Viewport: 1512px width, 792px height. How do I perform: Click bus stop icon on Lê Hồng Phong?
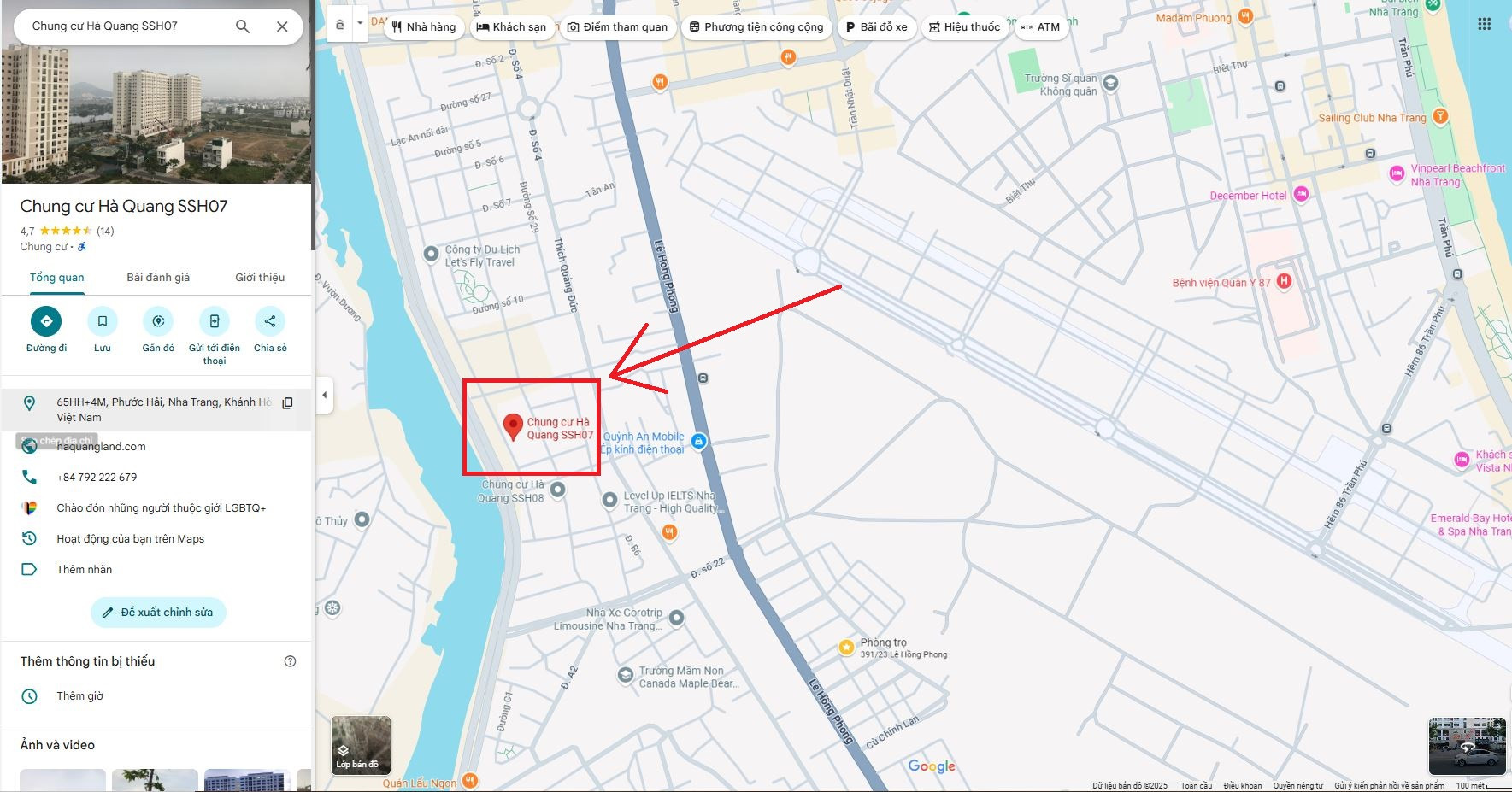pyautogui.click(x=703, y=378)
